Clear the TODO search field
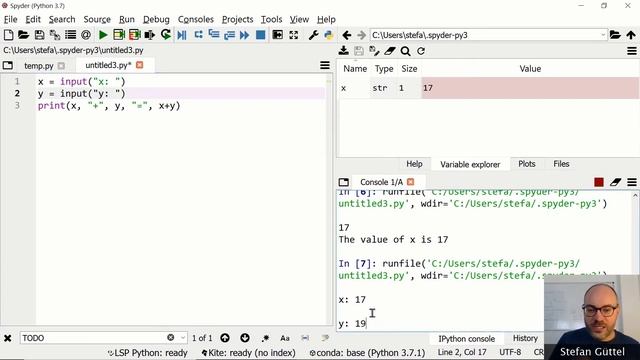Viewport: 640px width, 360px height. (171, 338)
